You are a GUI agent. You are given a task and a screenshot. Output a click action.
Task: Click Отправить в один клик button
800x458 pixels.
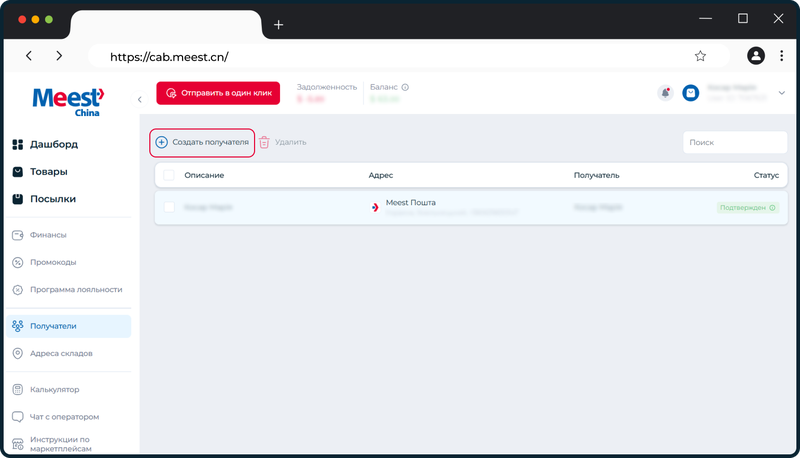pos(218,93)
